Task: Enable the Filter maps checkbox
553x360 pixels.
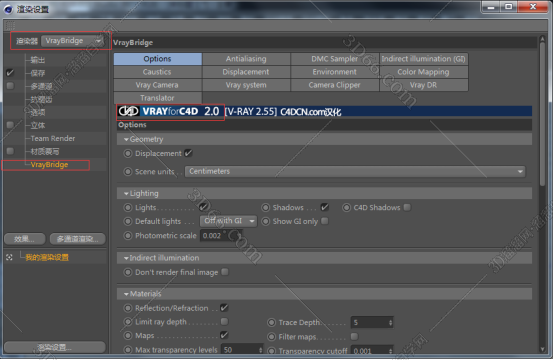Action: tap(354, 337)
